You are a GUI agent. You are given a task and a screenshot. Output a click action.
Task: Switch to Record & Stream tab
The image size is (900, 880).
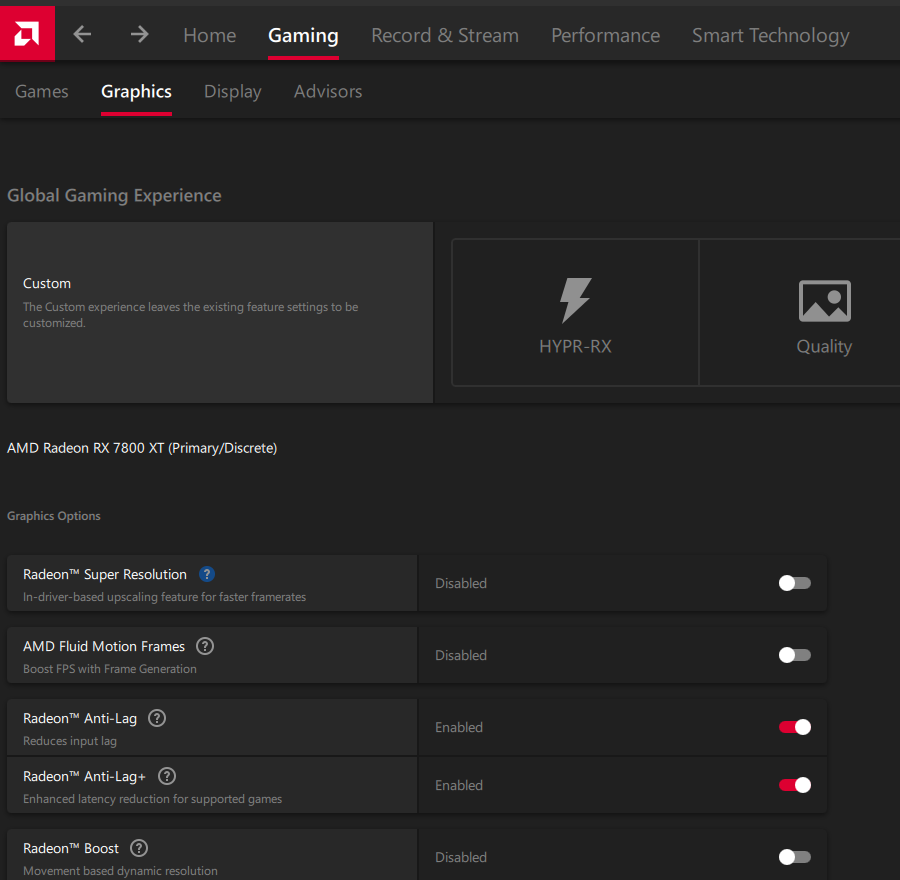445,36
